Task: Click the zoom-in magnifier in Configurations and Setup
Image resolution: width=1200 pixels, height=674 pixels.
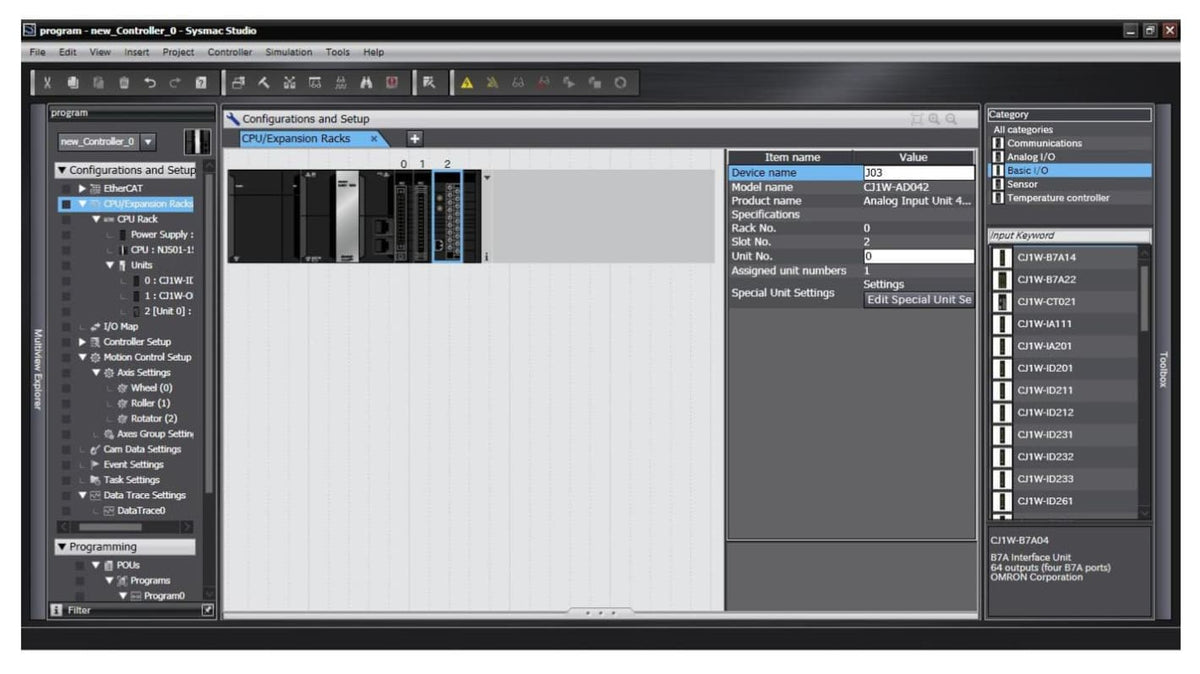Action: tap(934, 119)
